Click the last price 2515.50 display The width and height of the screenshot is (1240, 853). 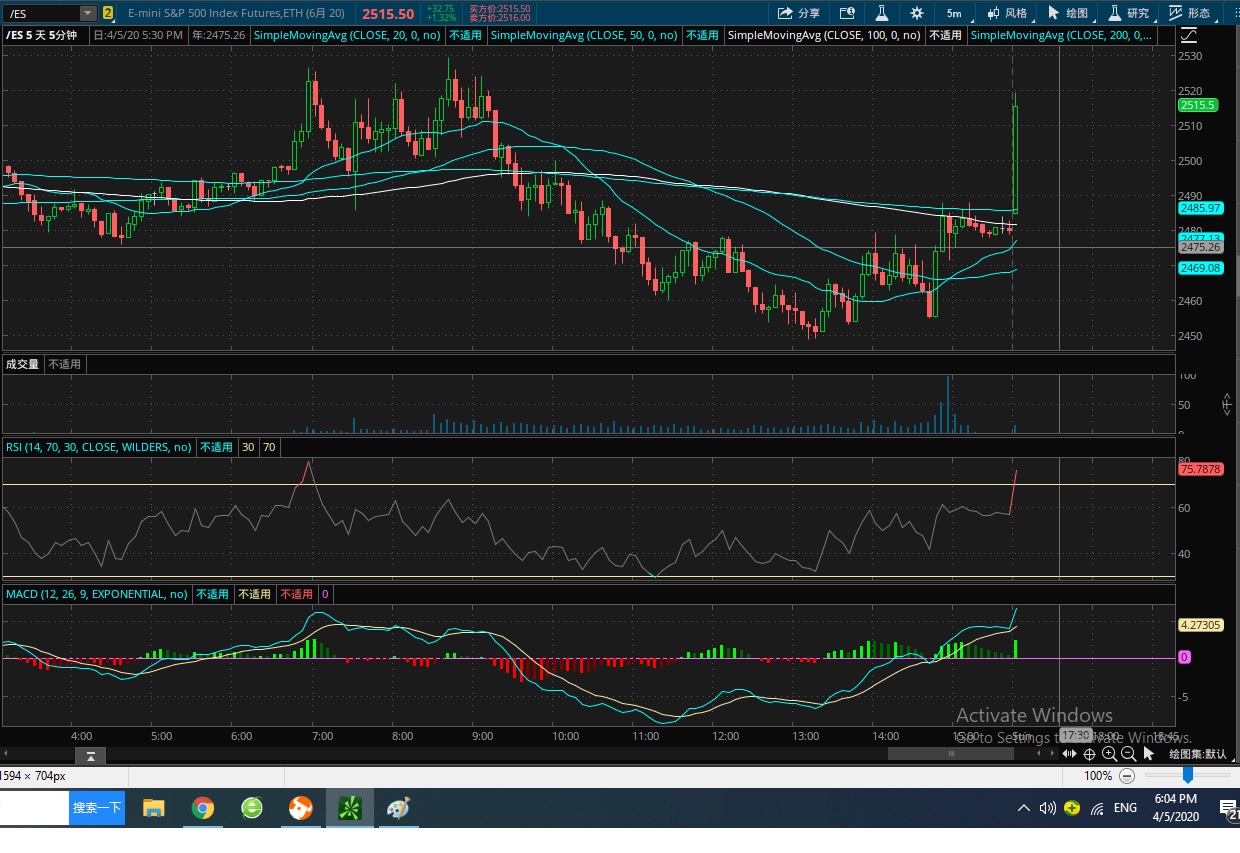(388, 14)
